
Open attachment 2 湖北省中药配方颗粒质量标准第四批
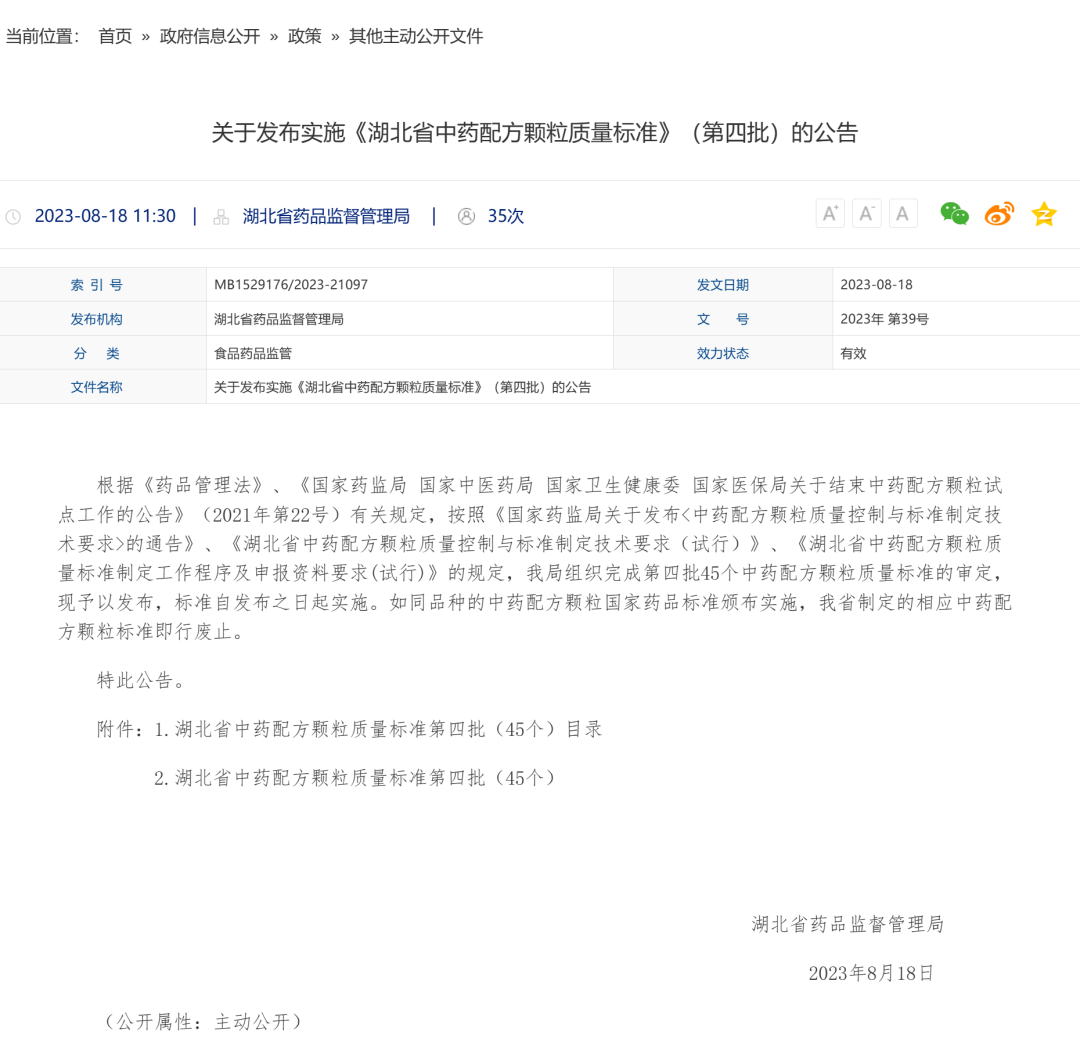coord(355,778)
